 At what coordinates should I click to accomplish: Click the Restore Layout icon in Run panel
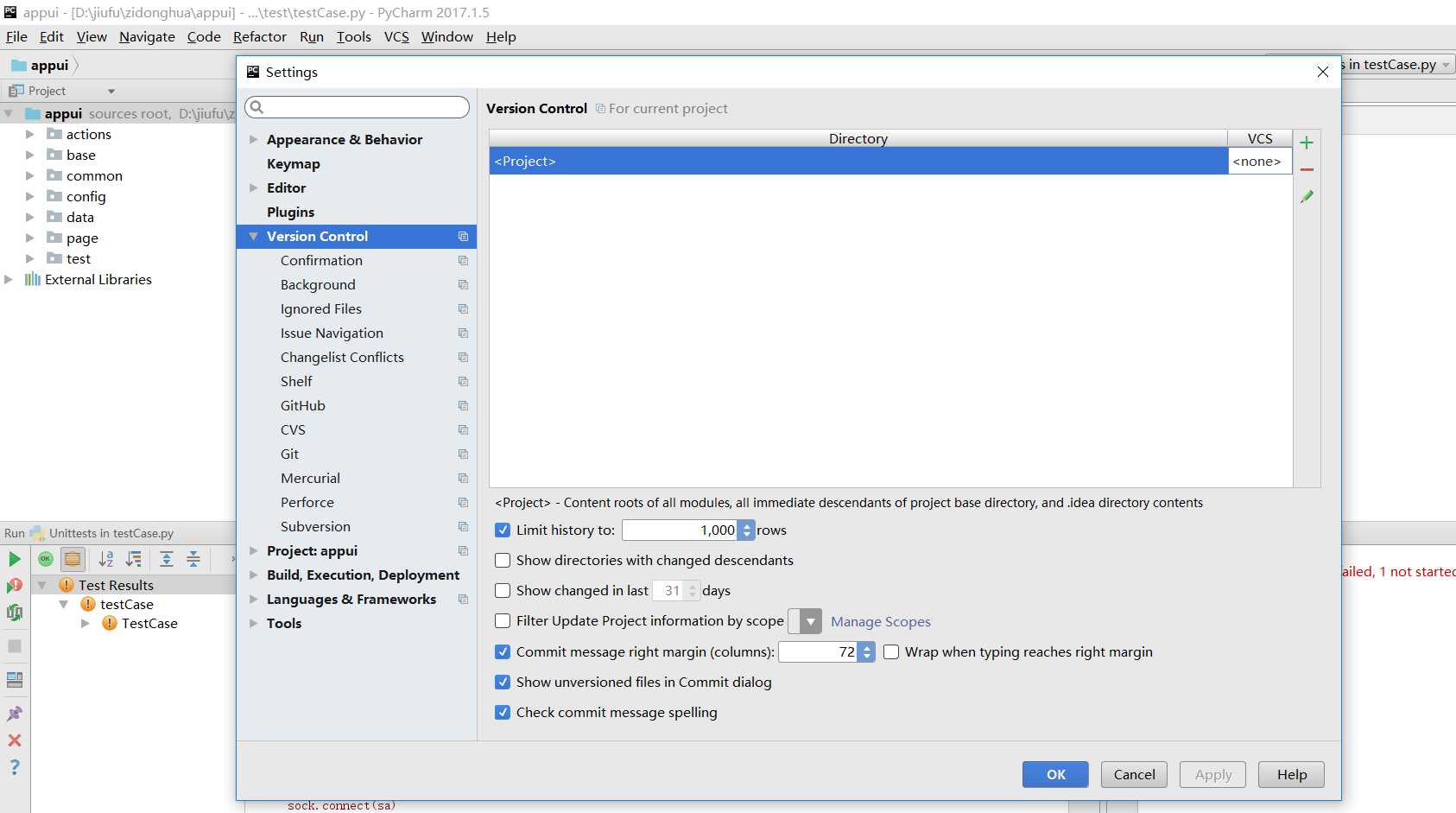pos(15,680)
